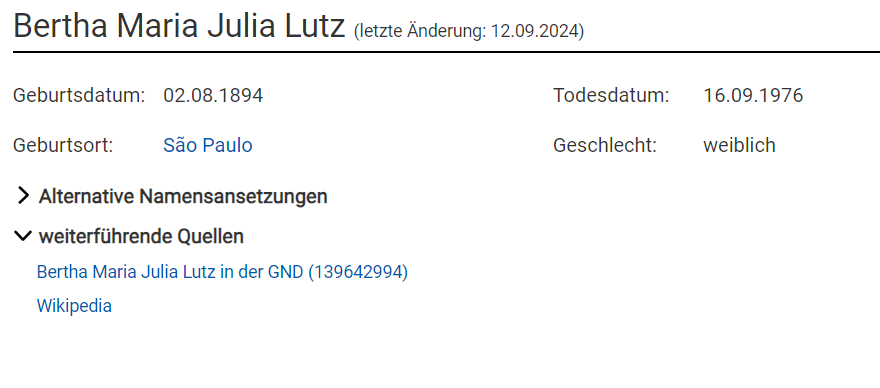The height and width of the screenshot is (388, 880).
Task: Click the 'Geburtsdatum:' field label
Action: pos(79,95)
